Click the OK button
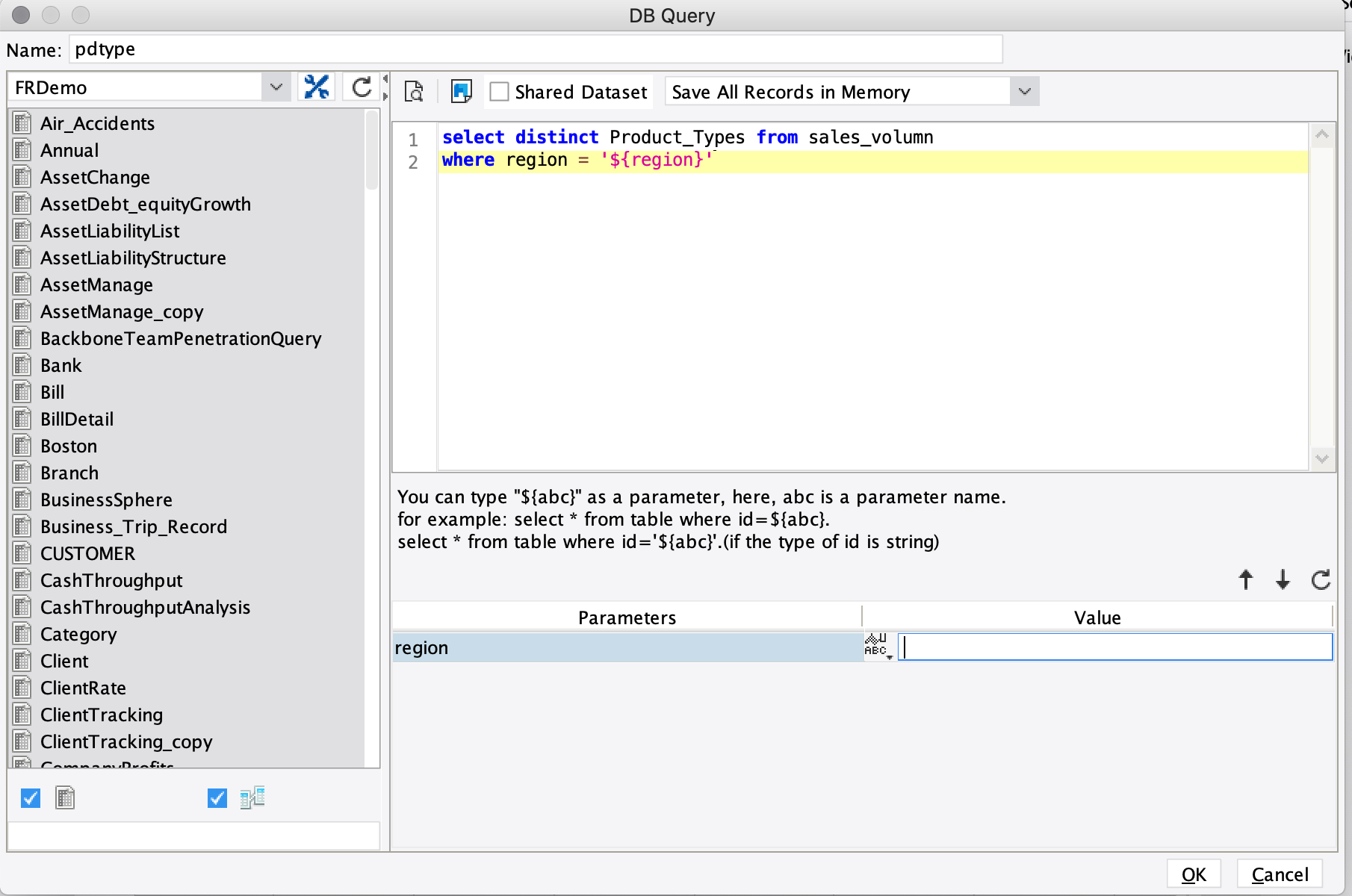Image resolution: width=1352 pixels, height=896 pixels. click(1193, 874)
